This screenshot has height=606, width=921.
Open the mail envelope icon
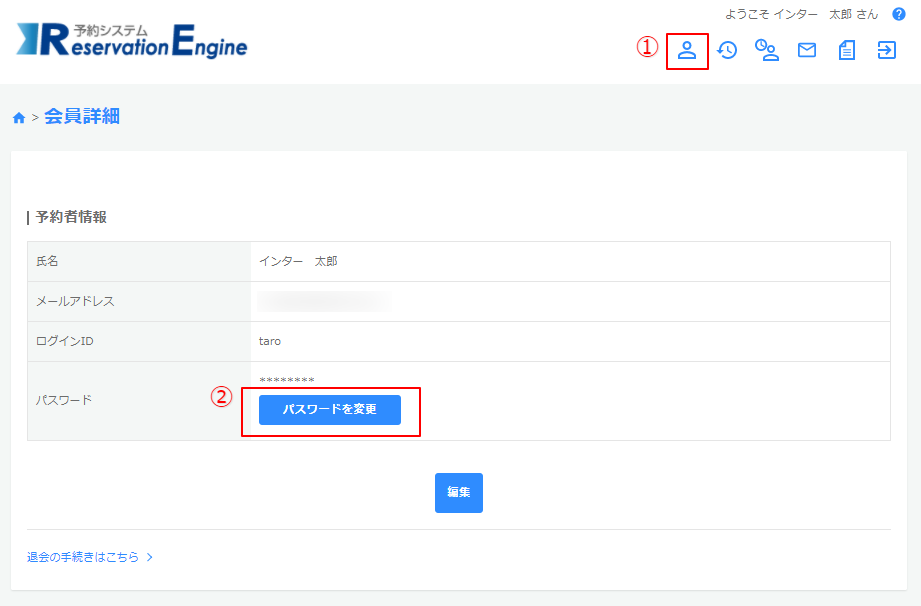coord(807,50)
